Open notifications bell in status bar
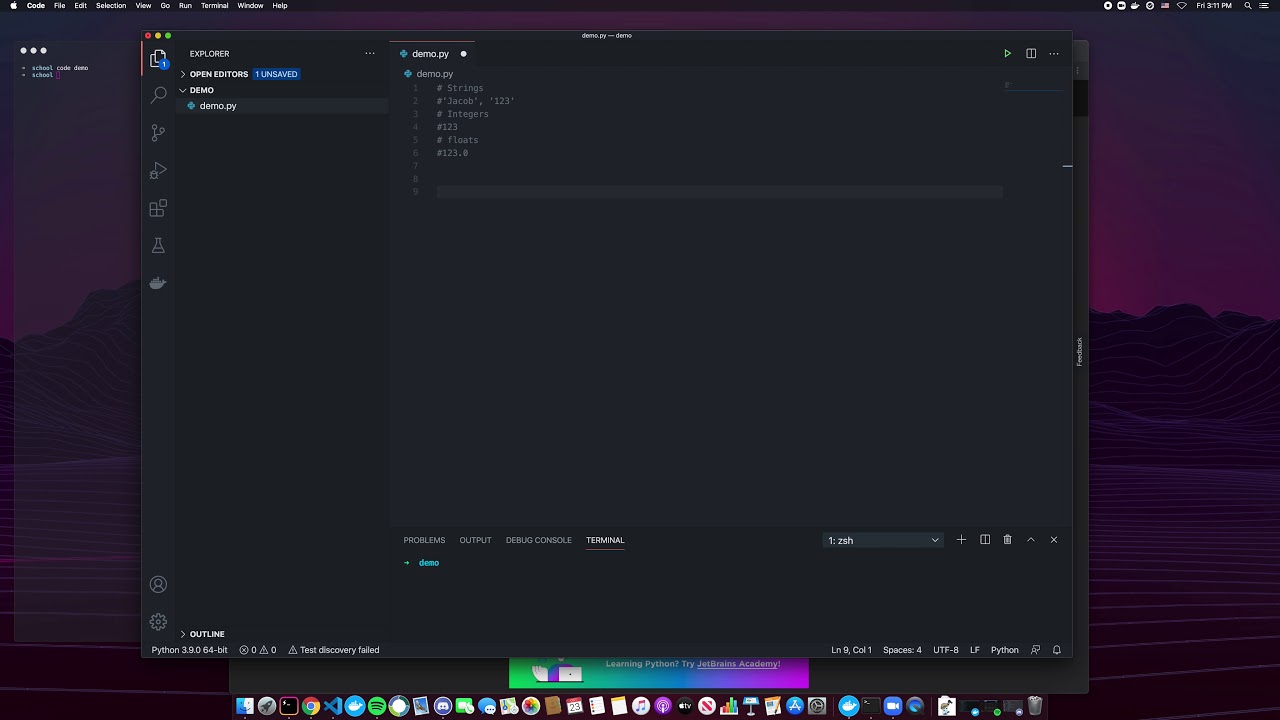Screen dimensions: 1280x720 1057,650
